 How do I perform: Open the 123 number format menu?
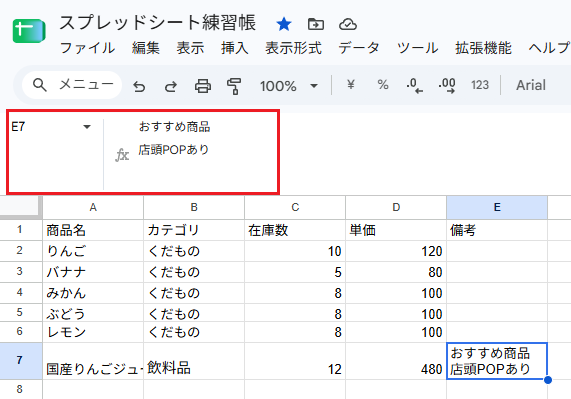click(480, 85)
